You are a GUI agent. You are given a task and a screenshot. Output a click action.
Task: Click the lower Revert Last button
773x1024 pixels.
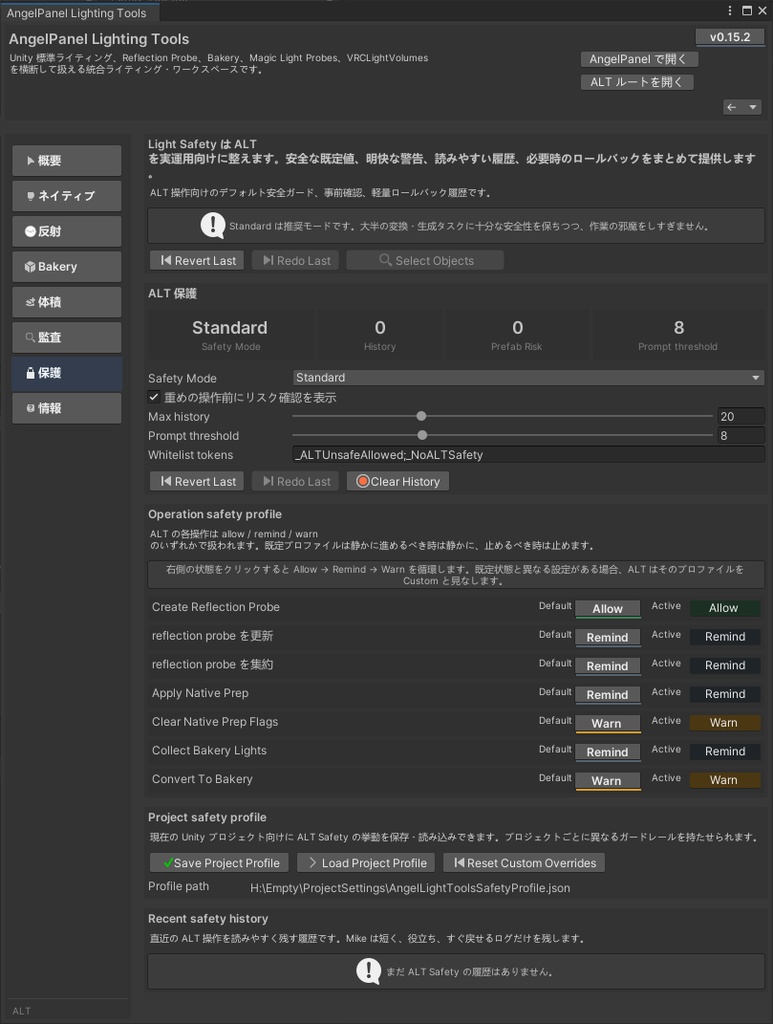pos(197,481)
